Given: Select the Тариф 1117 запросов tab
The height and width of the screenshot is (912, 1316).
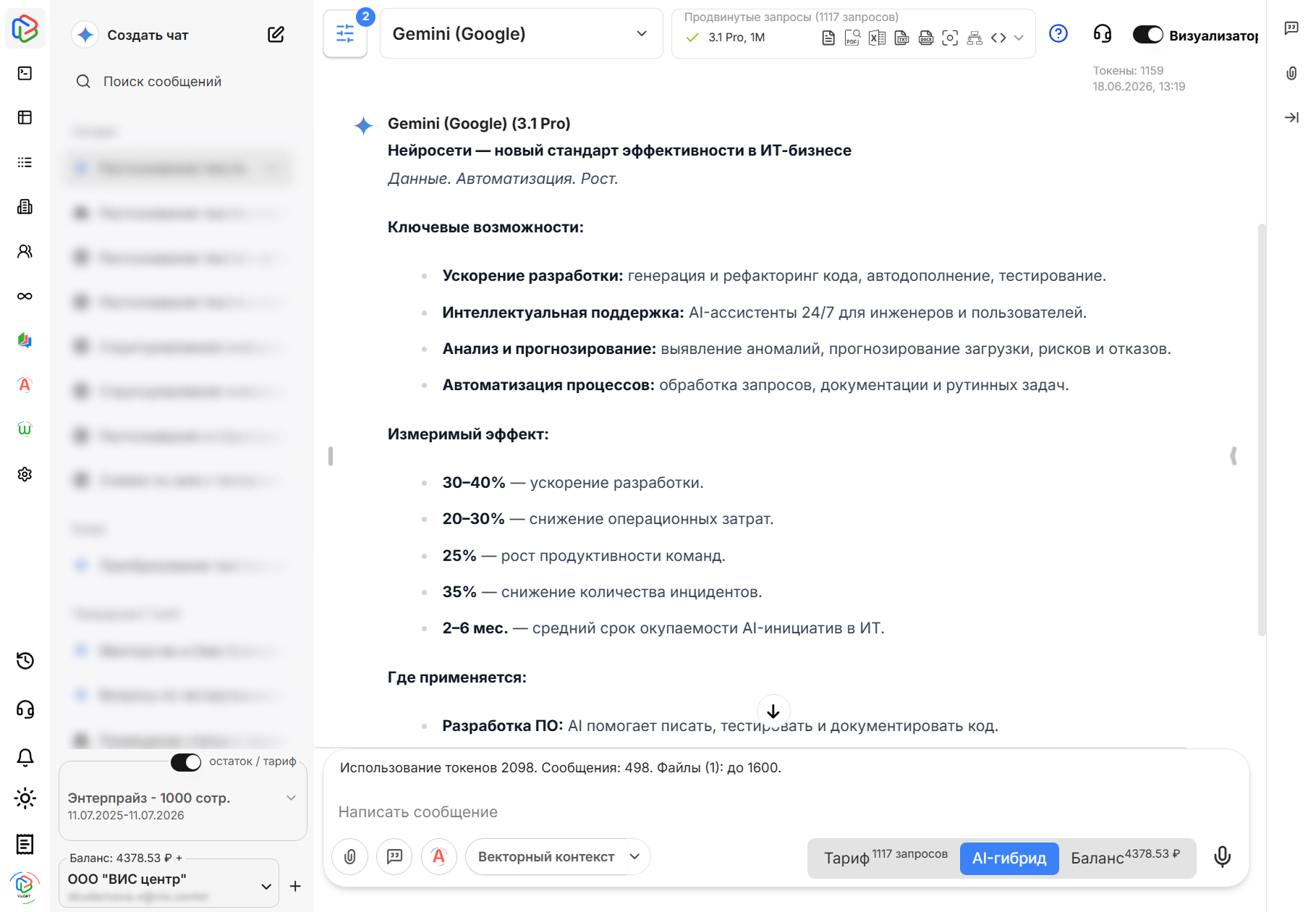Looking at the screenshot, I should [x=885, y=858].
